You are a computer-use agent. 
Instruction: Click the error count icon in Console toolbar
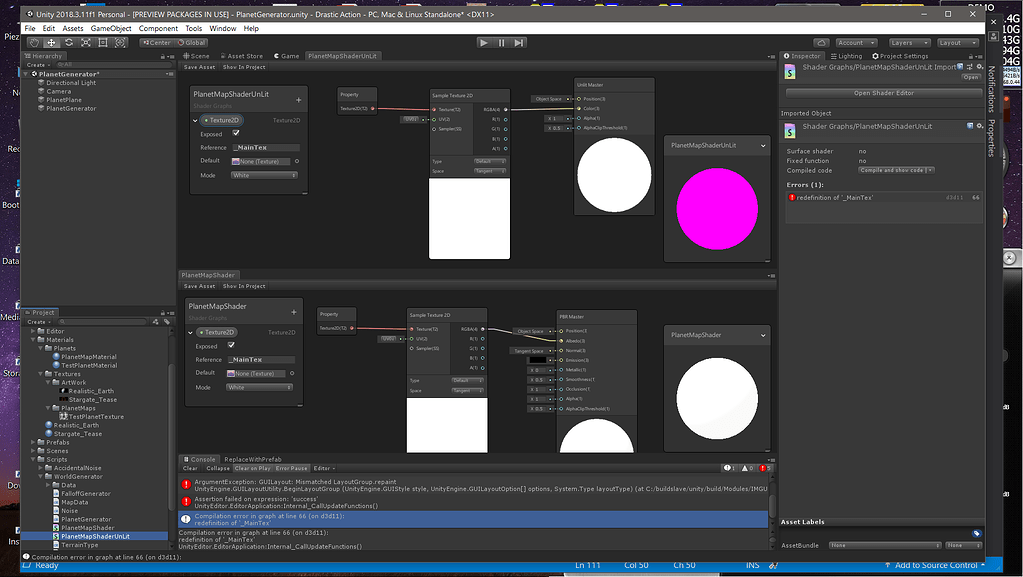click(x=762, y=467)
